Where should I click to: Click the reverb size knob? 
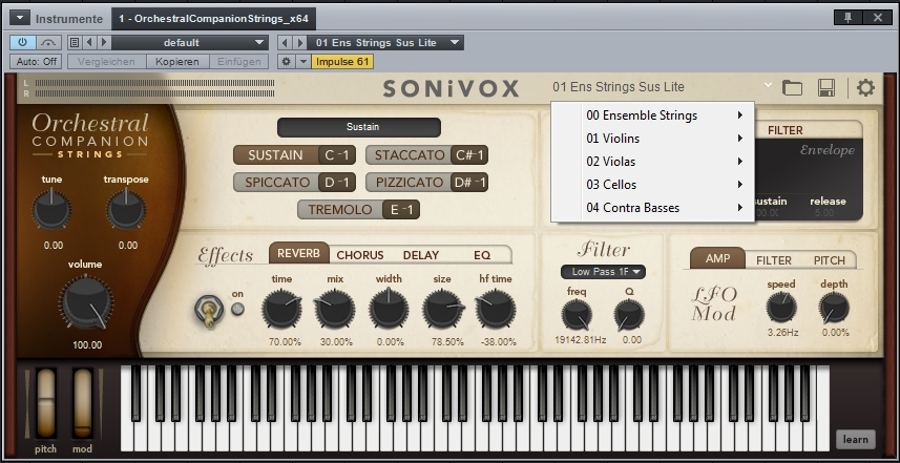pos(443,309)
